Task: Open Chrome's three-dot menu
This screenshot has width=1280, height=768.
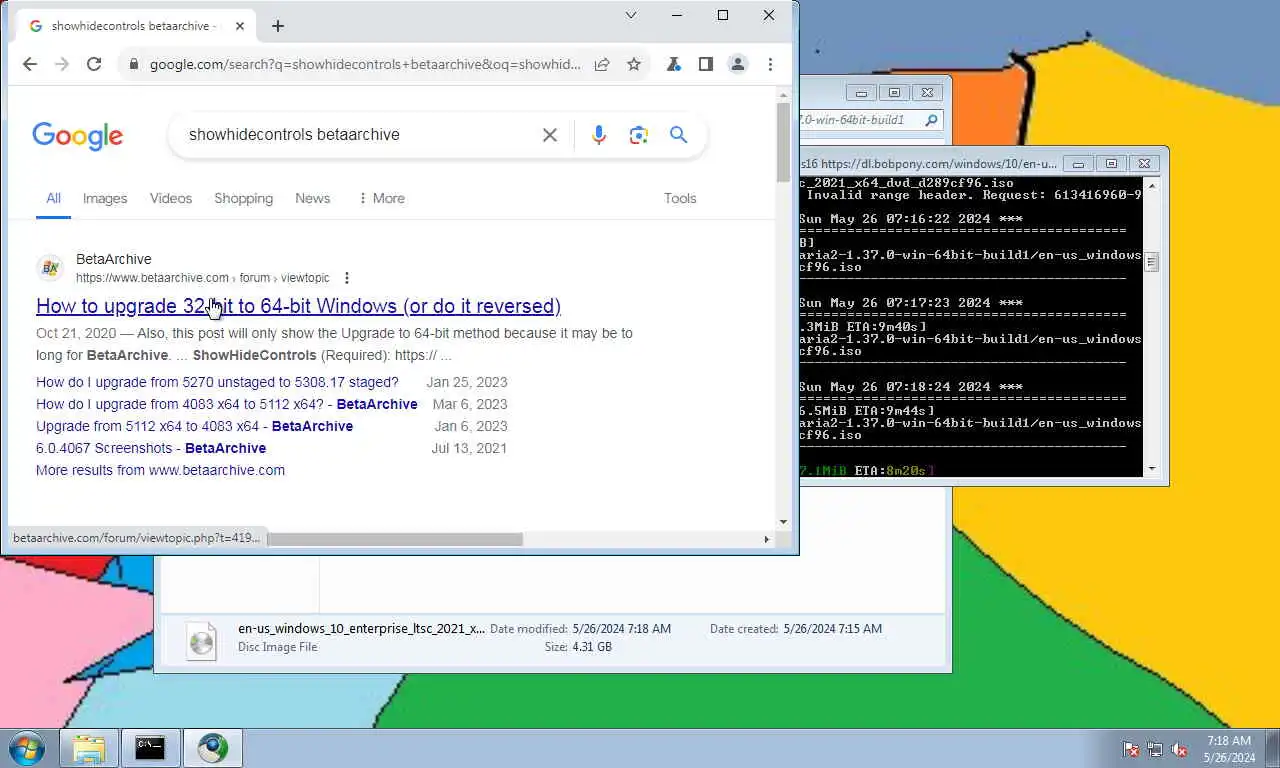Action: click(770, 64)
